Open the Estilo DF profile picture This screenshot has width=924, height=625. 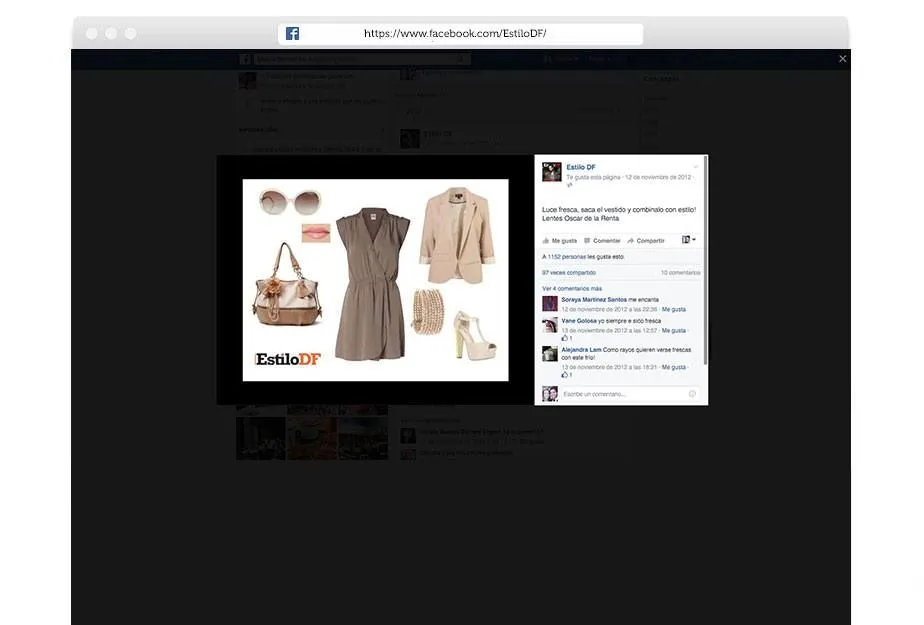click(552, 172)
